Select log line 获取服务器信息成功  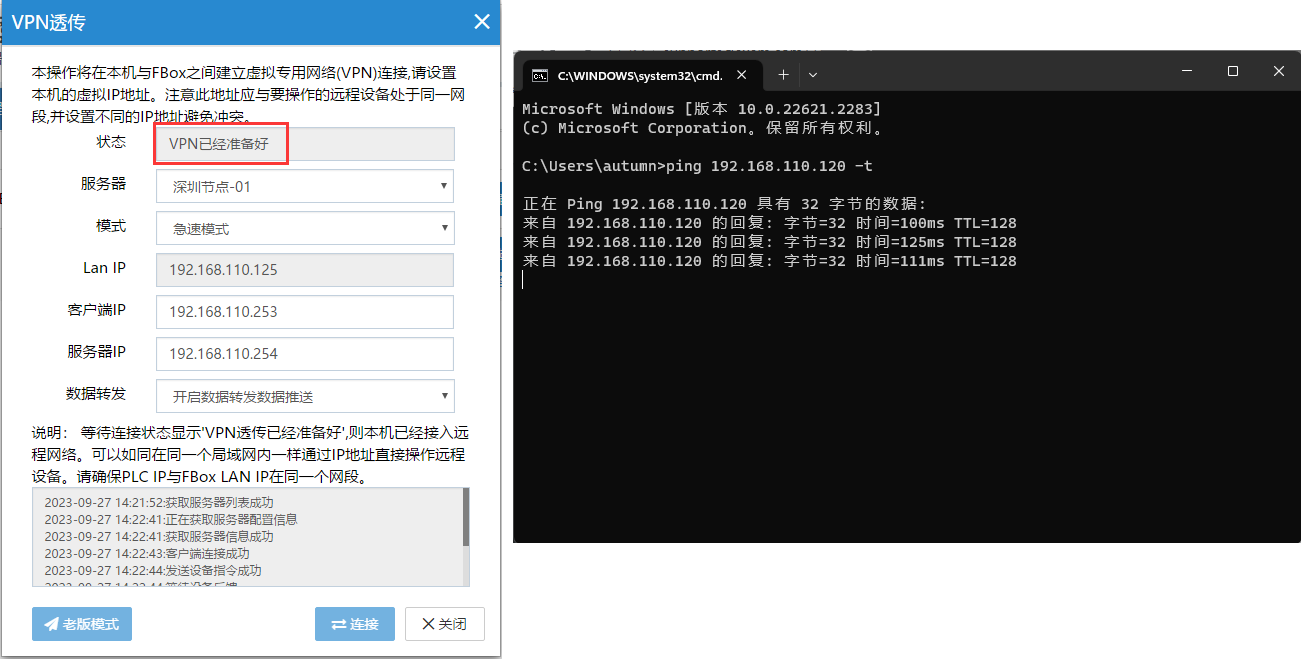pyautogui.click(x=158, y=536)
